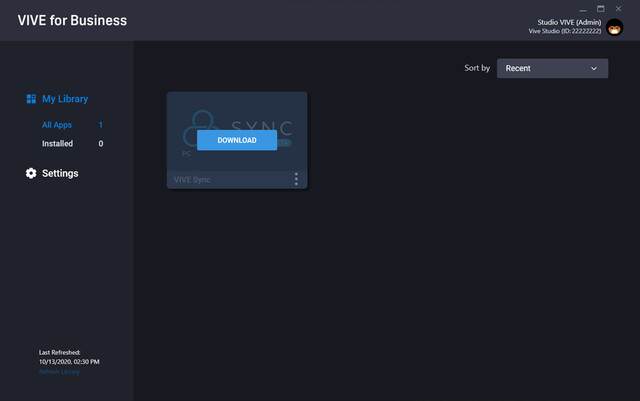Viewport: 640px width, 401px height.
Task: Click the Vive Studio ID text
Action: click(565, 31)
